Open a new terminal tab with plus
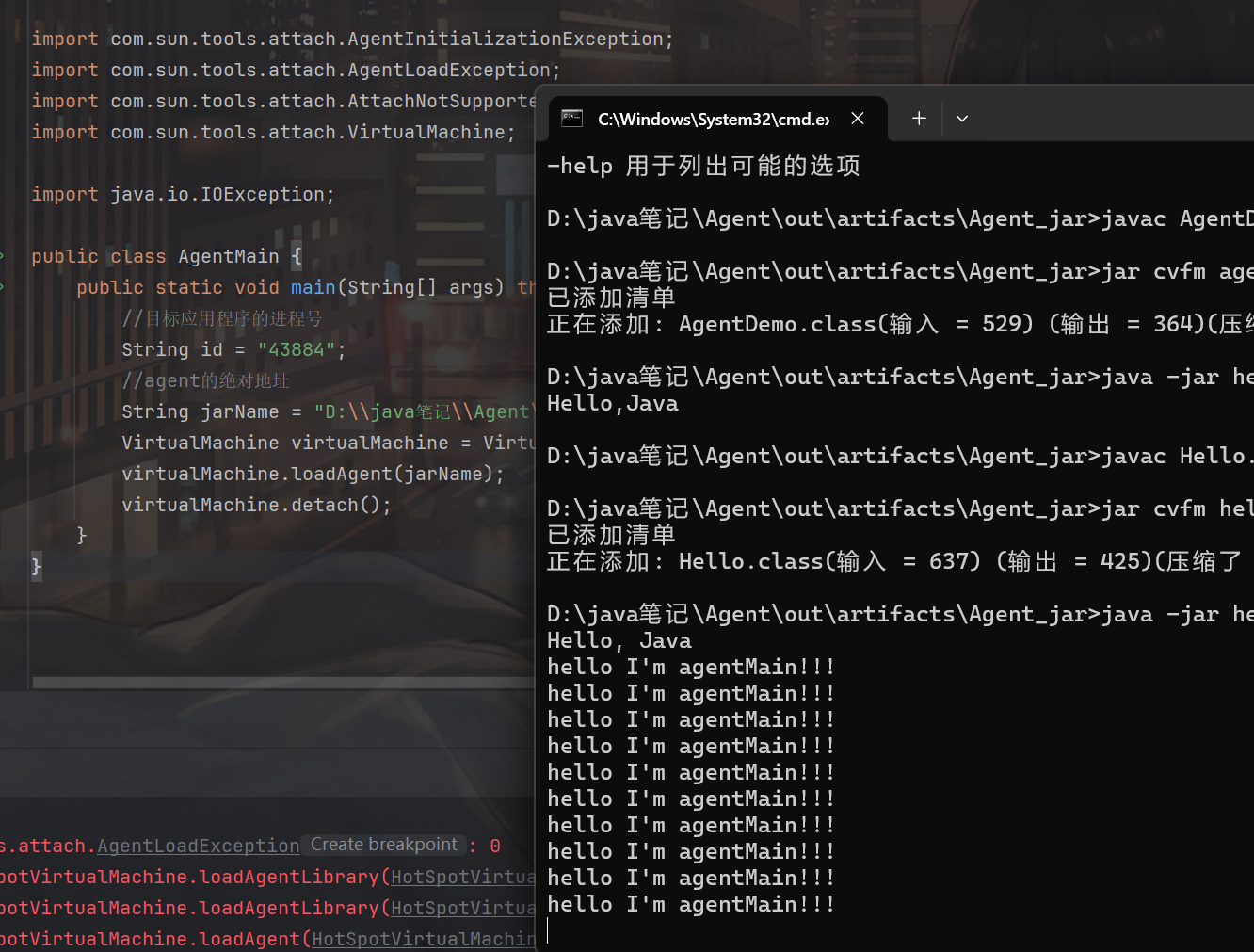This screenshot has width=1254, height=952. coord(919,119)
